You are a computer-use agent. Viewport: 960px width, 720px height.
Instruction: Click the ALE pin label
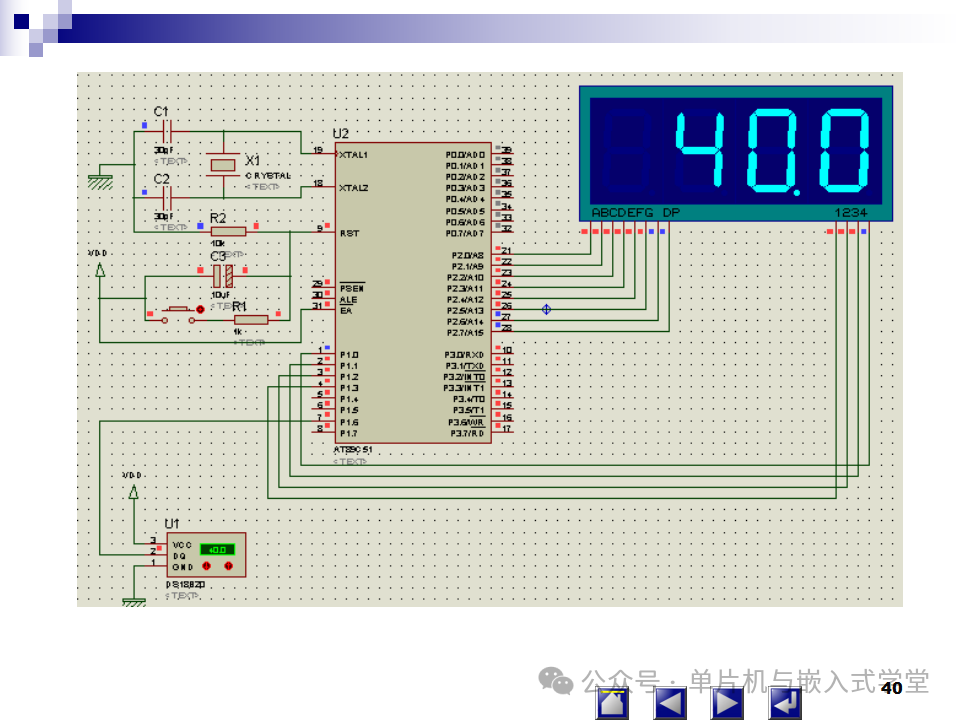[348, 299]
